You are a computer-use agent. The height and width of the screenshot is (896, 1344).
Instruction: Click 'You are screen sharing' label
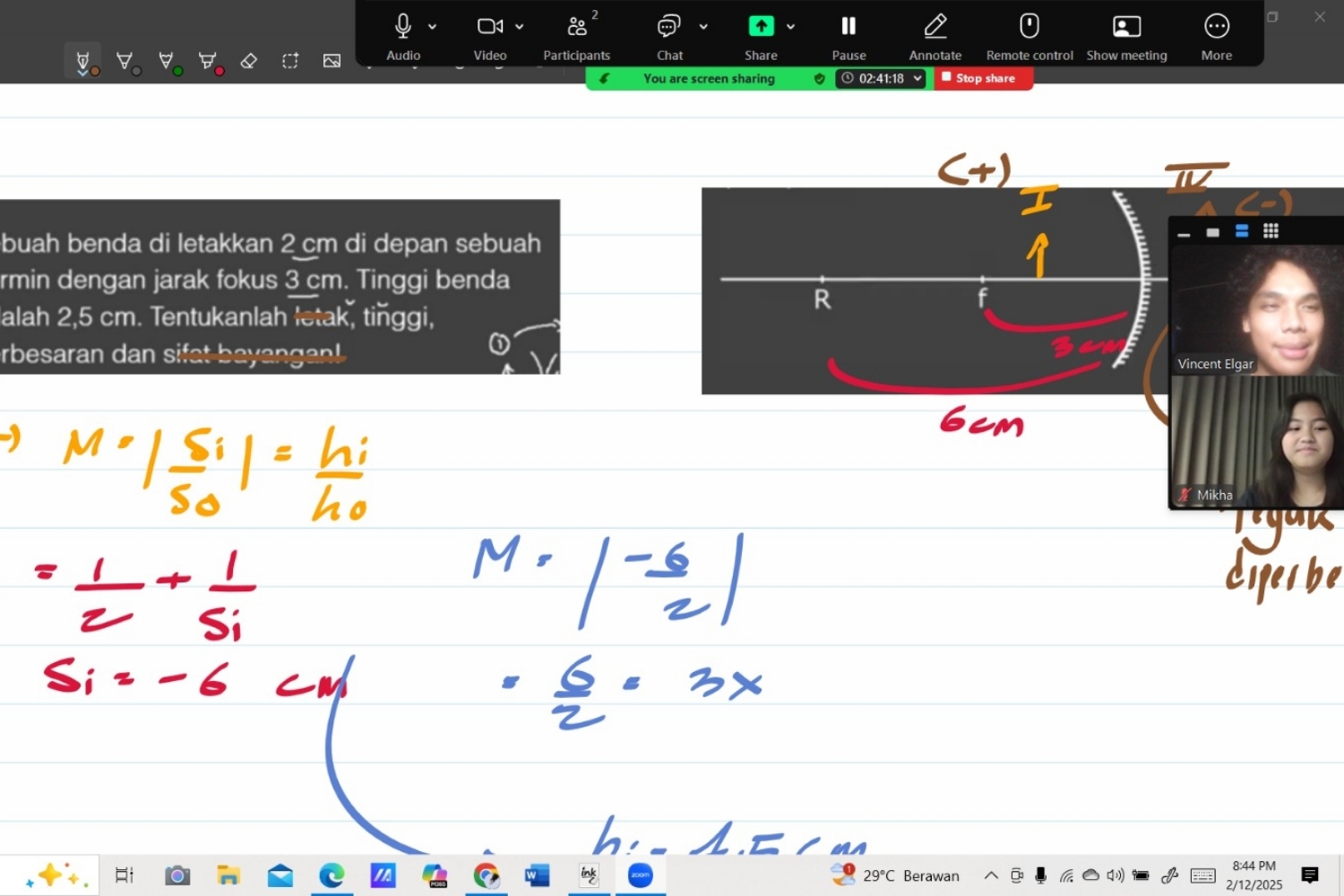point(709,79)
